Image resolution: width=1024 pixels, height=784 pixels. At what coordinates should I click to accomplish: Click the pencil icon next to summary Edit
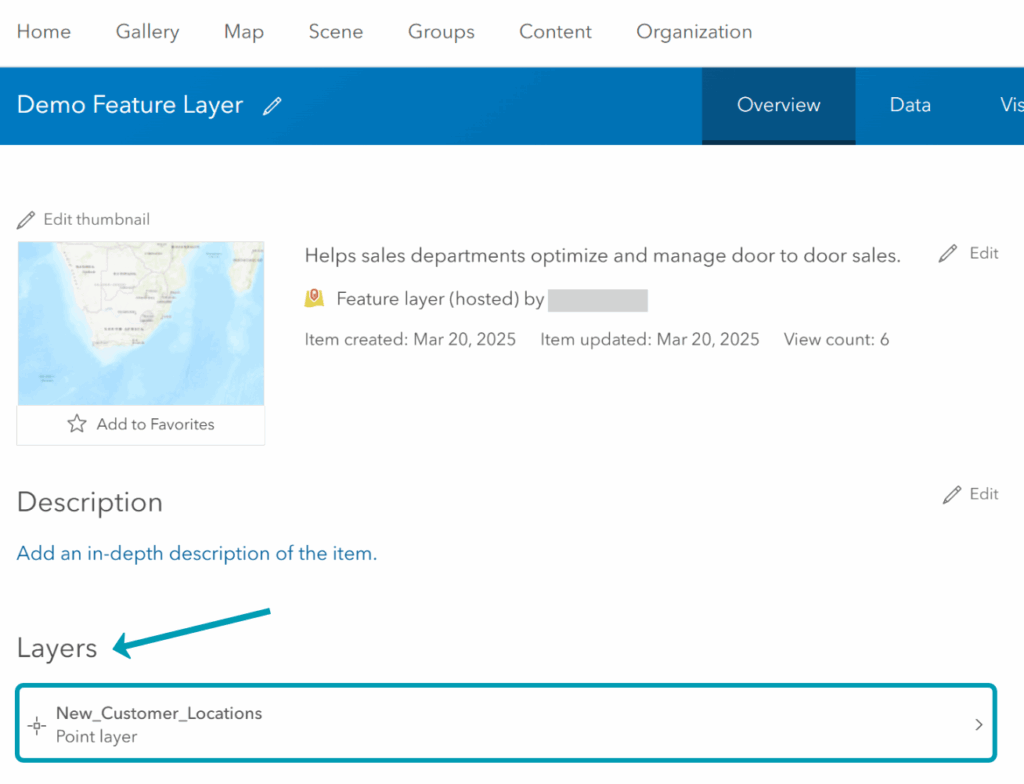pyautogui.click(x=948, y=253)
